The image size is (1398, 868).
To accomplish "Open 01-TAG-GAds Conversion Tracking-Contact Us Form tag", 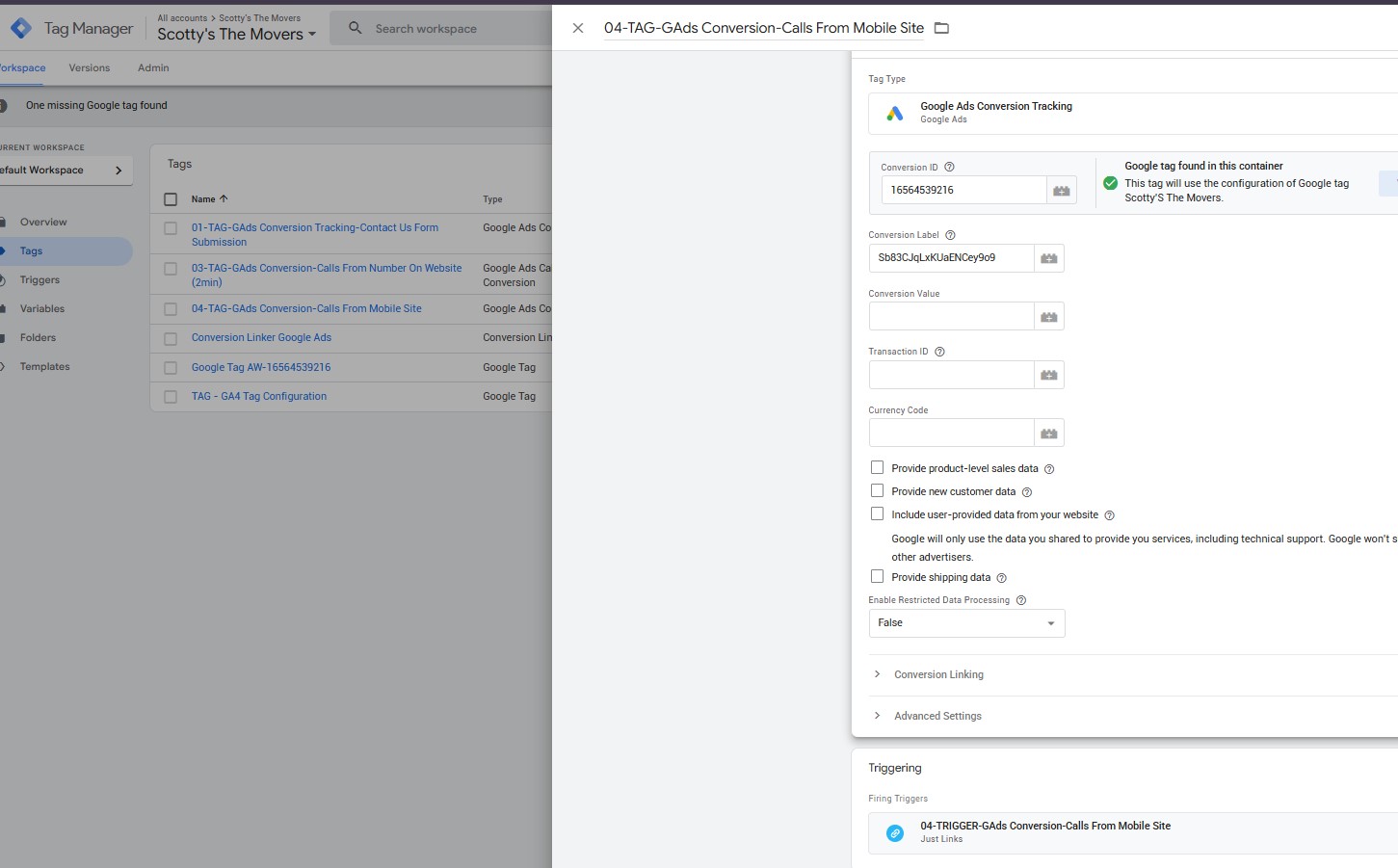I will [314, 235].
